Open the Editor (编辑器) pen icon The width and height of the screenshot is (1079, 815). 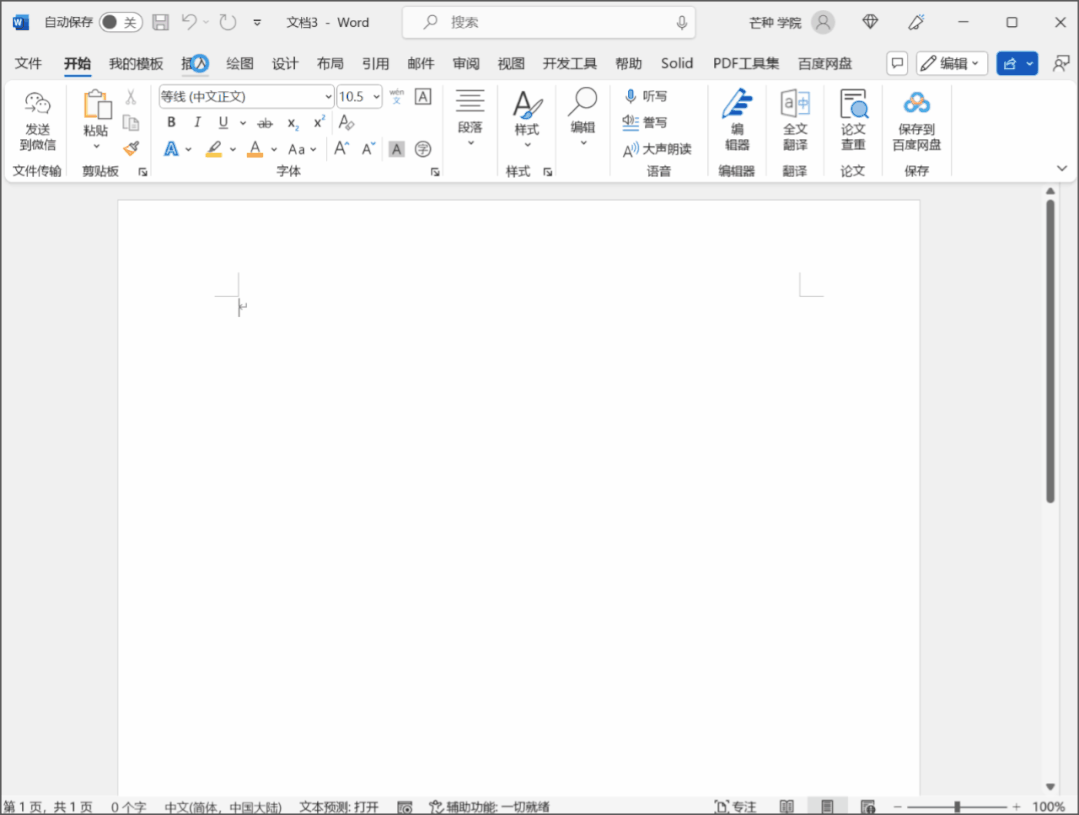(737, 104)
